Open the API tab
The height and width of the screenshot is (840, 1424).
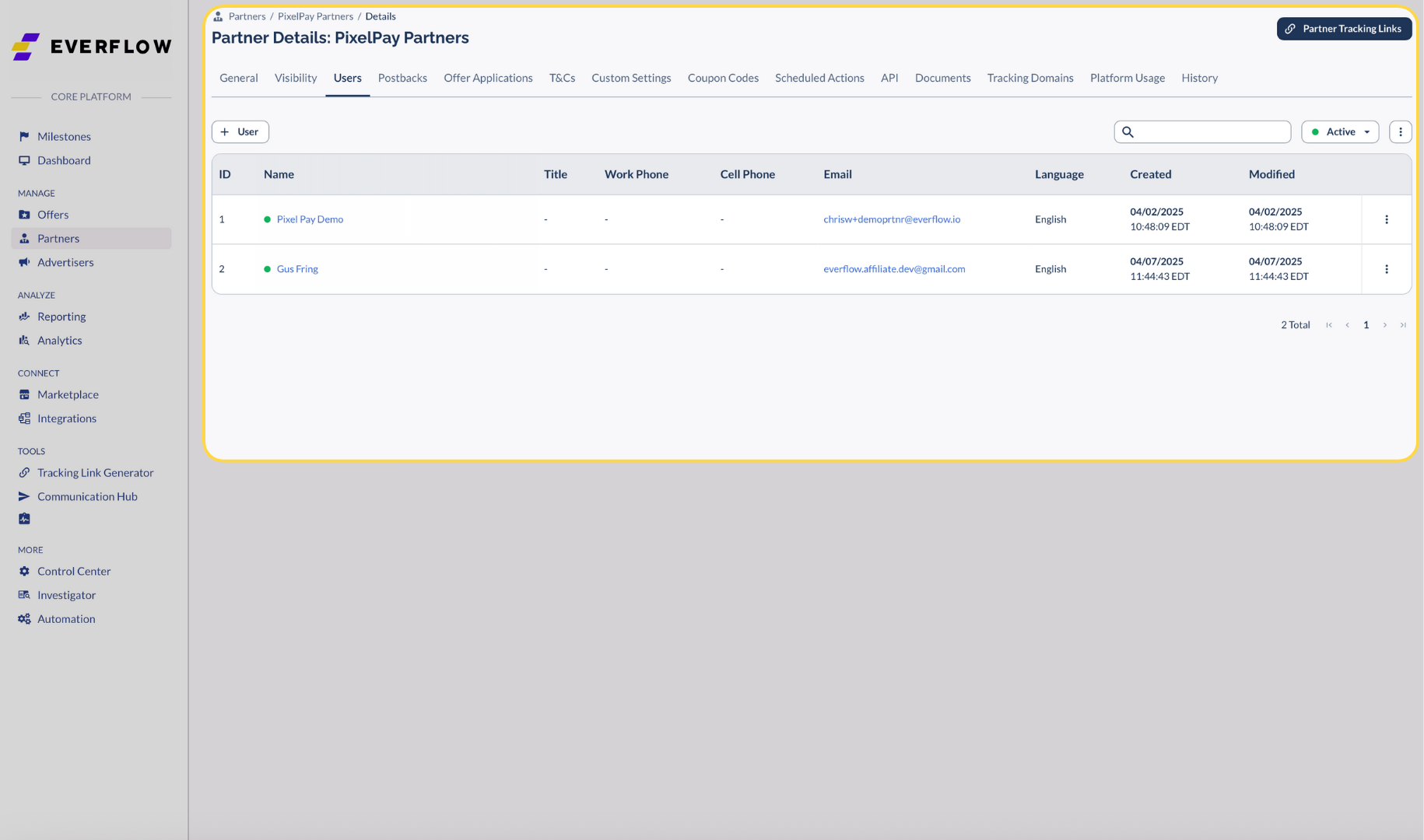pos(889,78)
